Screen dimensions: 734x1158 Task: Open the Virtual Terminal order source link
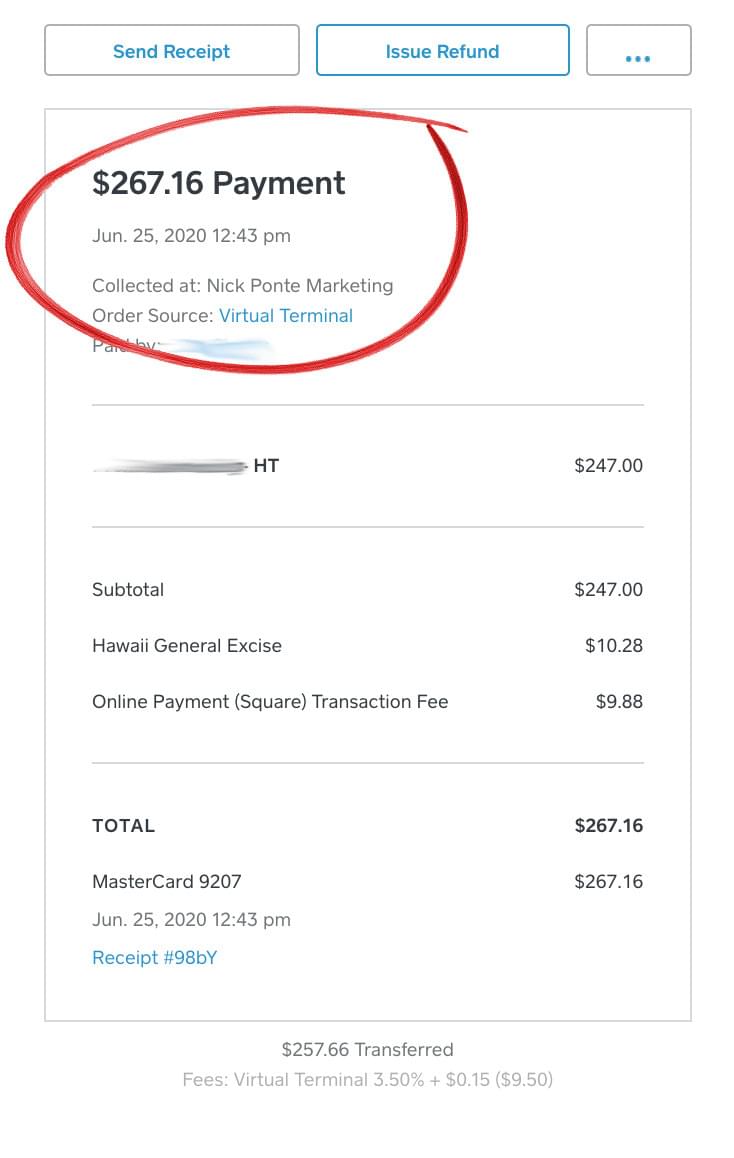[286, 316]
